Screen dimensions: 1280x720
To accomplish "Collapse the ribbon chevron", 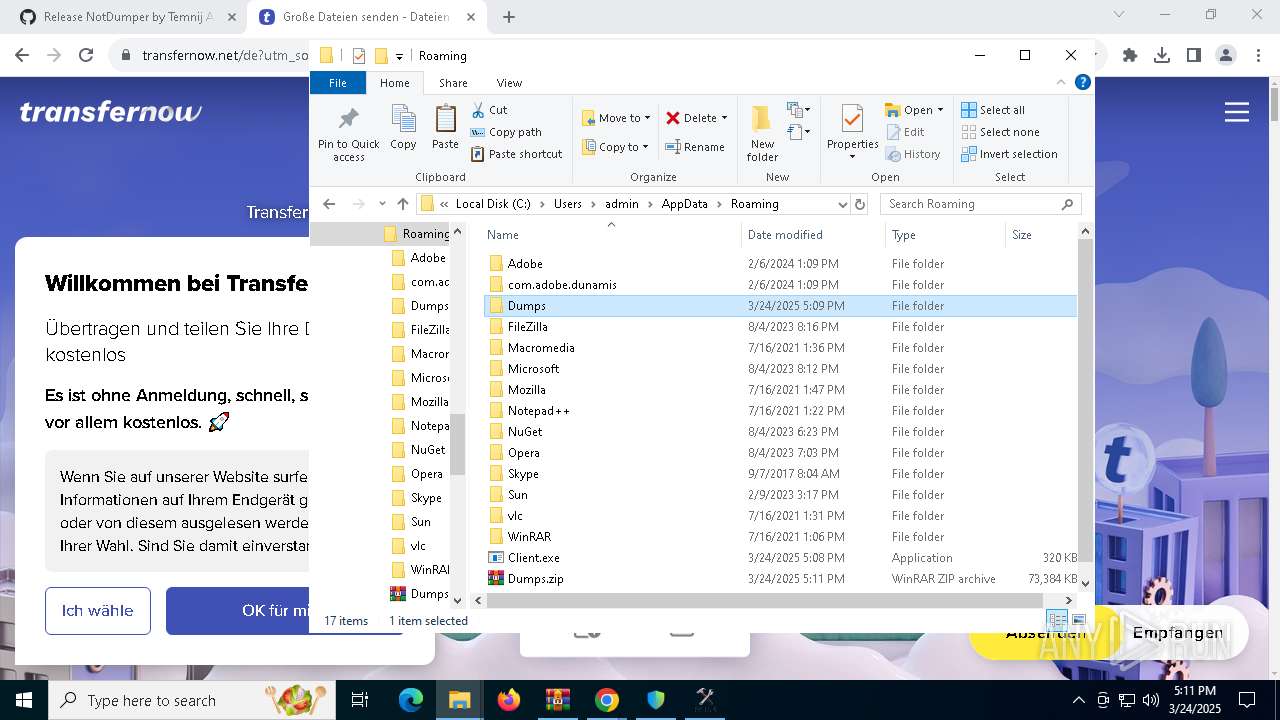I will [x=1061, y=83].
